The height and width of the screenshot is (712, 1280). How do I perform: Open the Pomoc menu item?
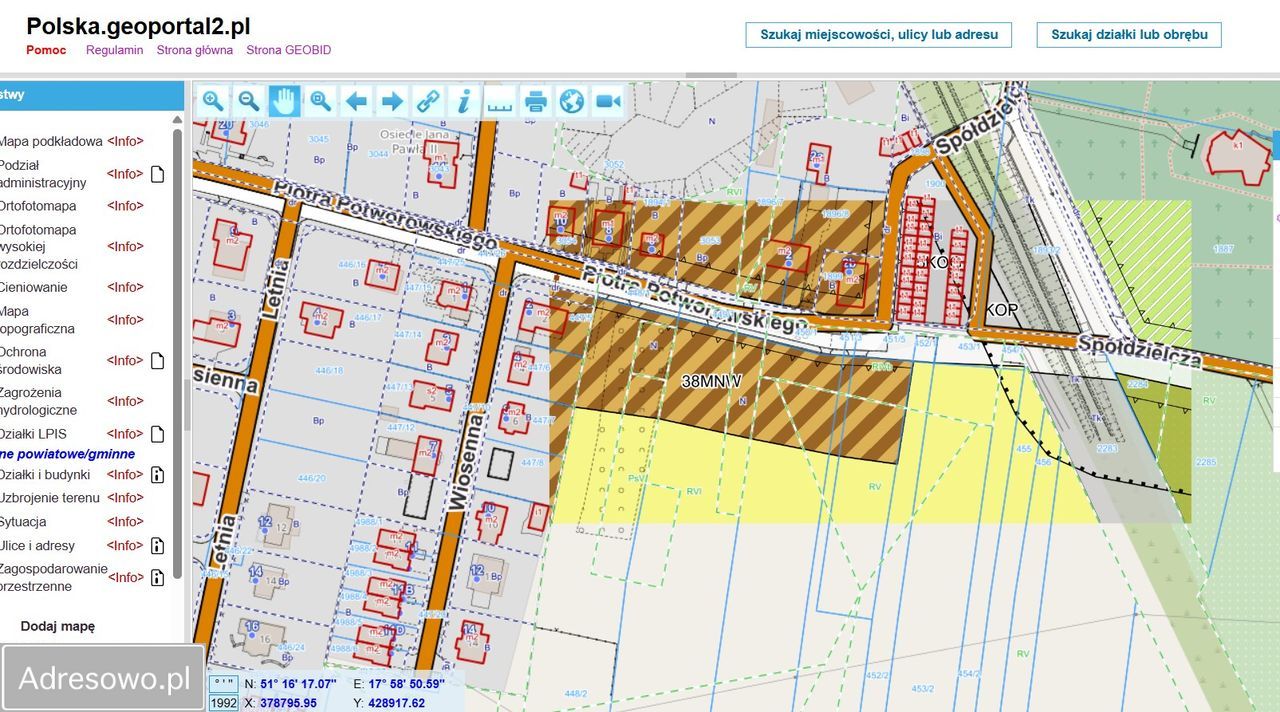[x=45, y=49]
